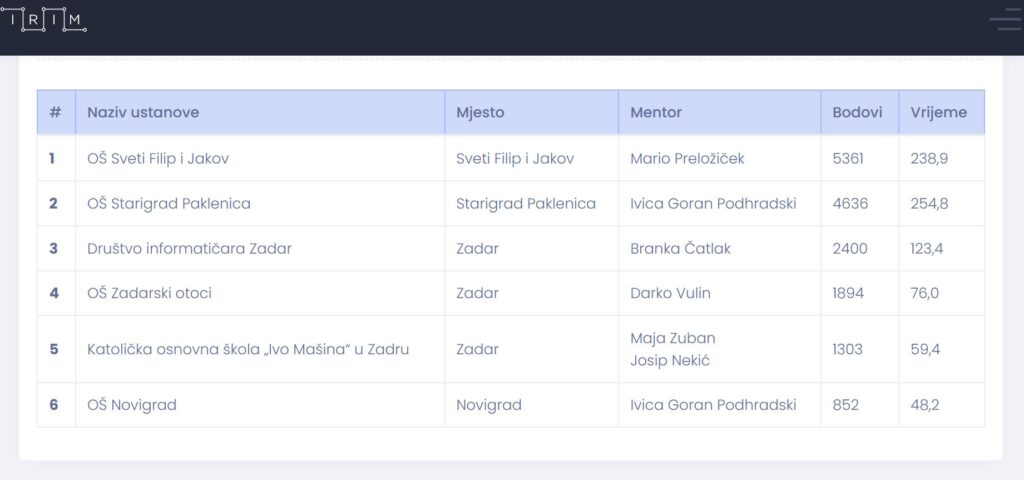Select the OŠ Sveti Filip i Jakov row
Image resolution: width=1024 pixels, height=480 pixels.
[x=158, y=158]
